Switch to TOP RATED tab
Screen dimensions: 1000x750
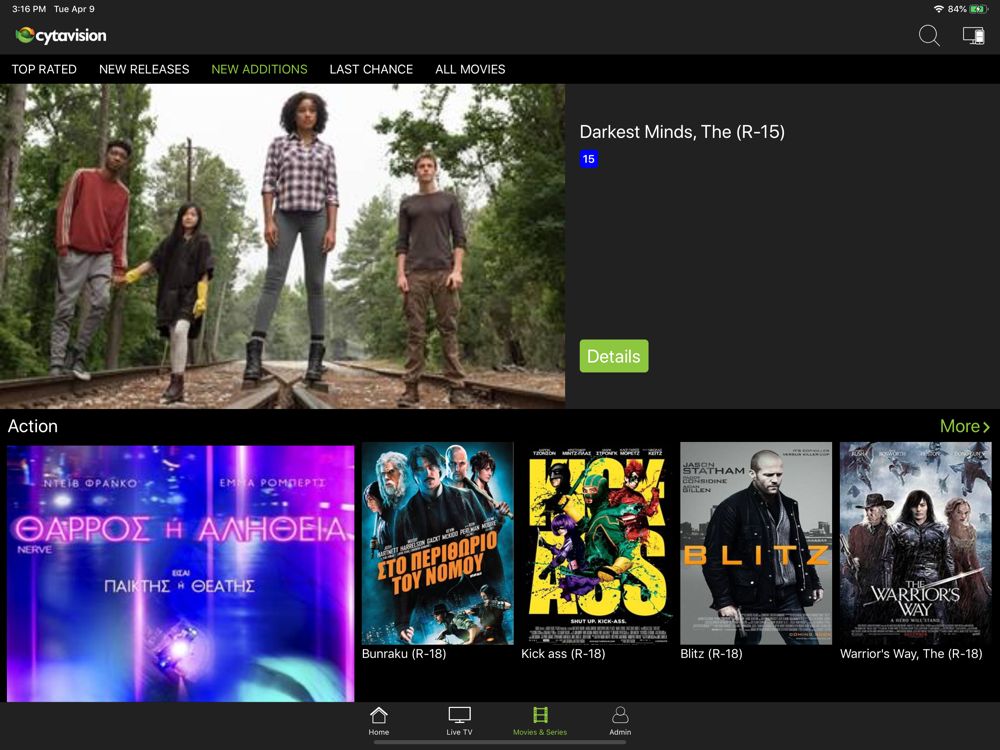click(x=44, y=69)
